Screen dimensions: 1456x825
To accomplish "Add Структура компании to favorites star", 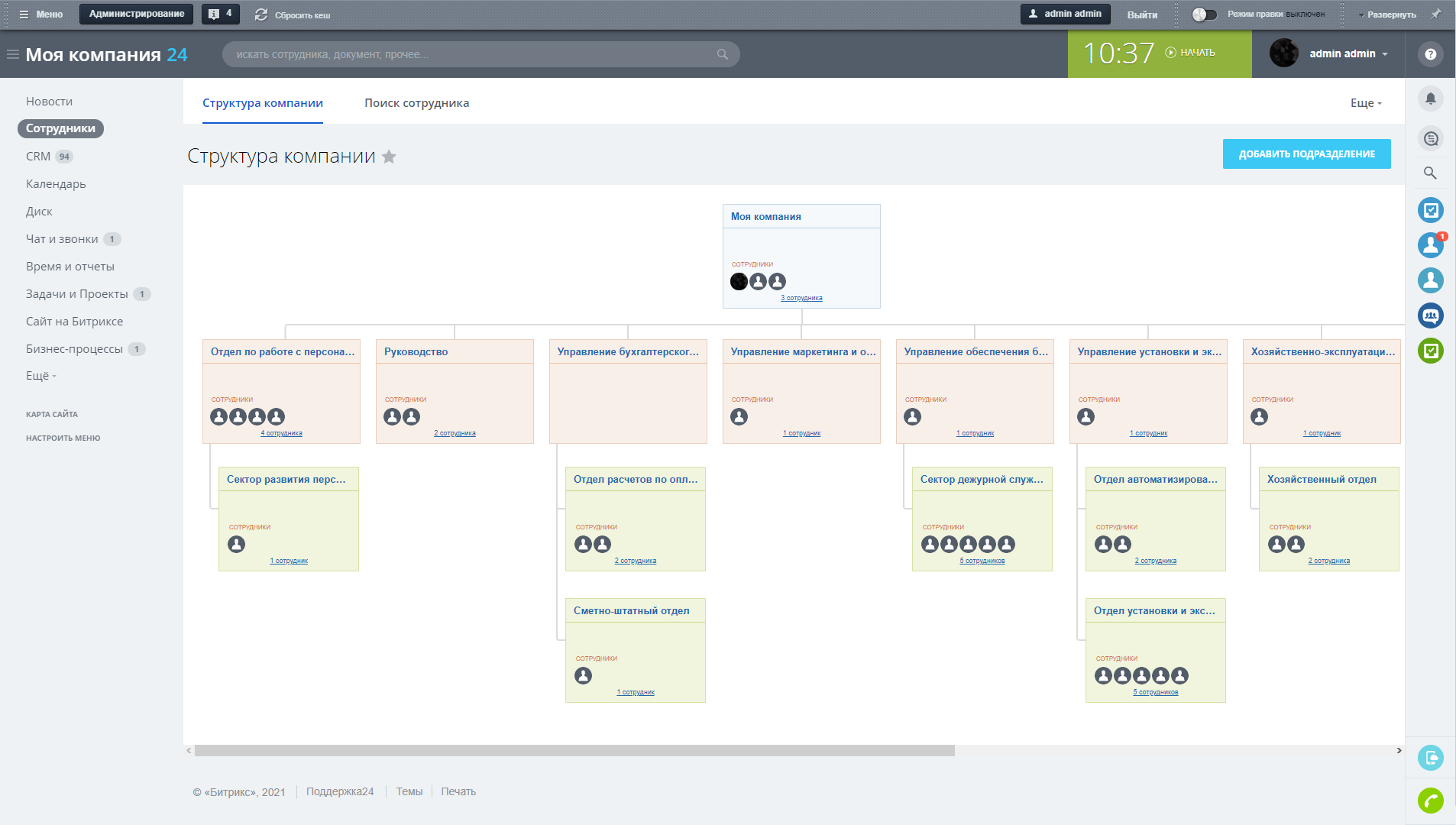I will pyautogui.click(x=389, y=157).
